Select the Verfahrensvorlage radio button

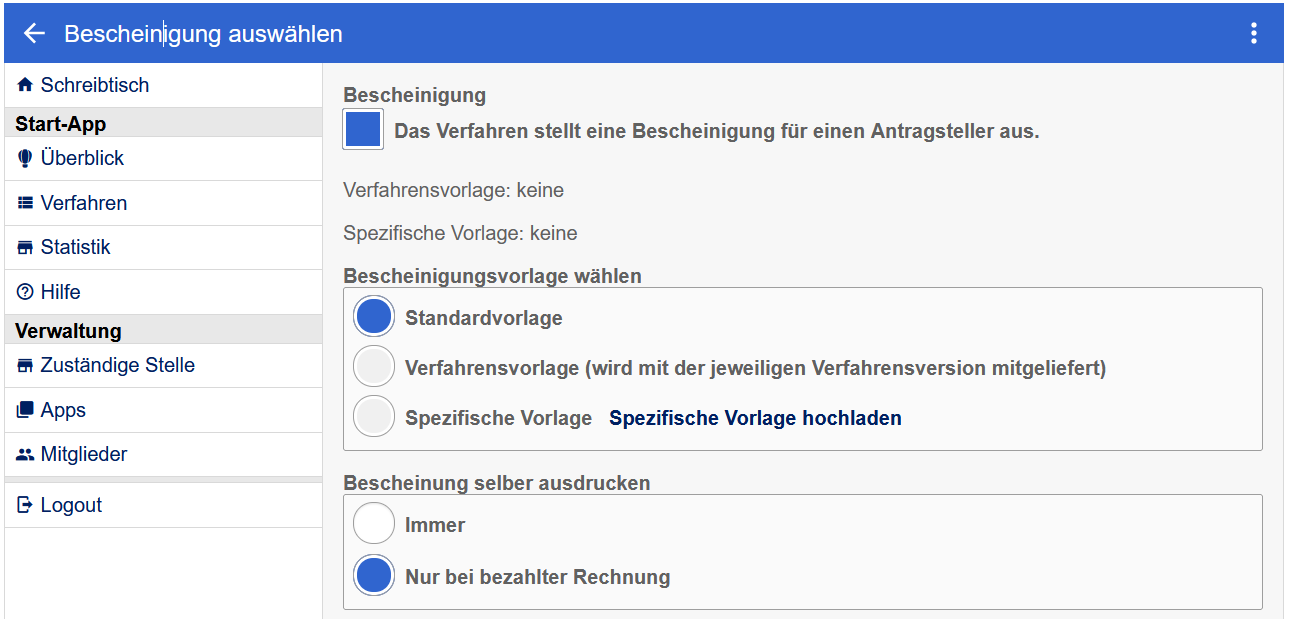click(x=373, y=365)
